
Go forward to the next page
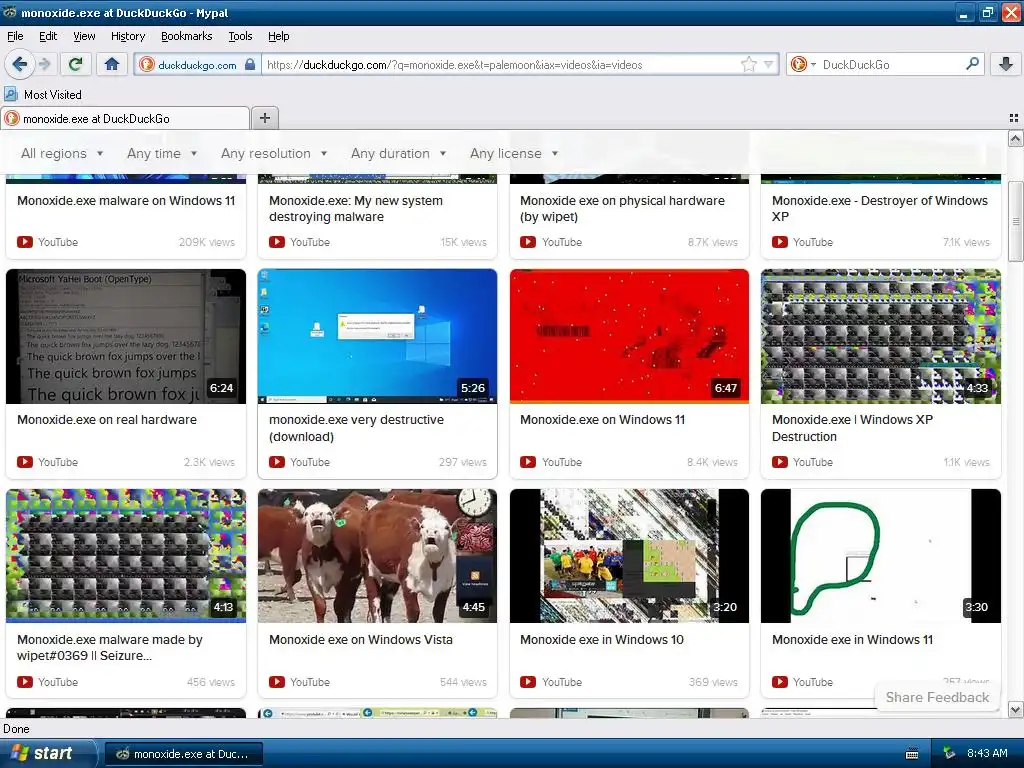44,64
